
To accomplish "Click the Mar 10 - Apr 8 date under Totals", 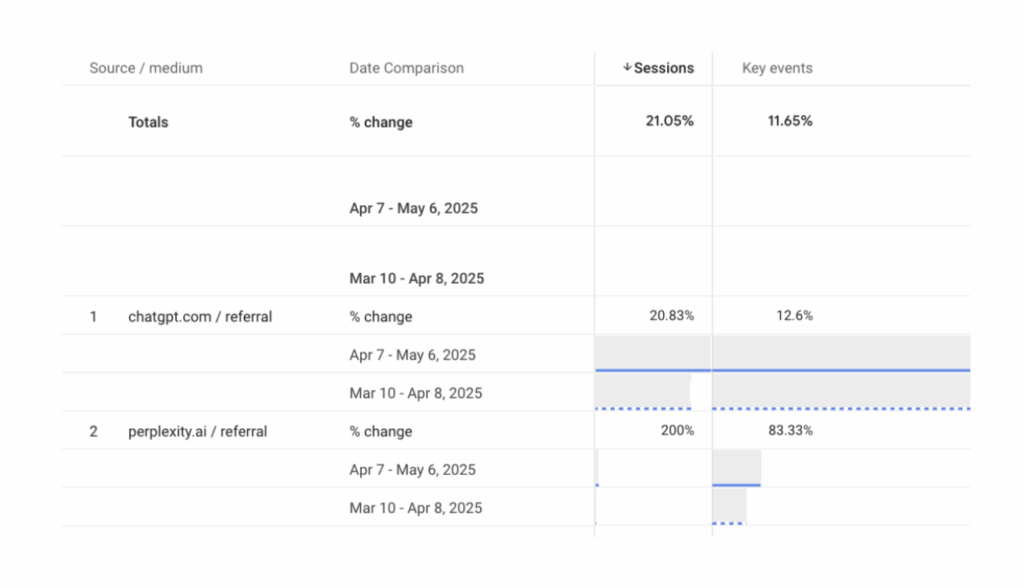I will click(415, 278).
